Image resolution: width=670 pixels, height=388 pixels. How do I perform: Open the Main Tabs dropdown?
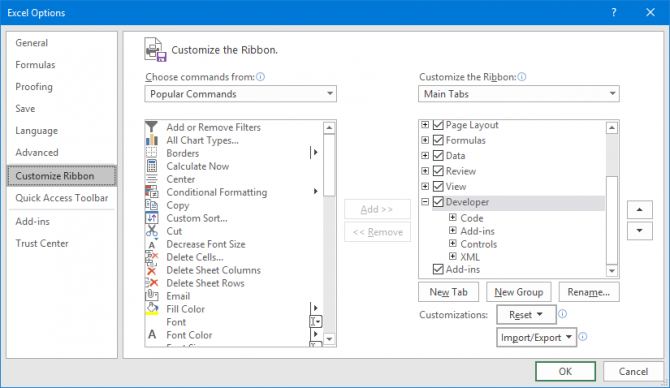coord(519,94)
